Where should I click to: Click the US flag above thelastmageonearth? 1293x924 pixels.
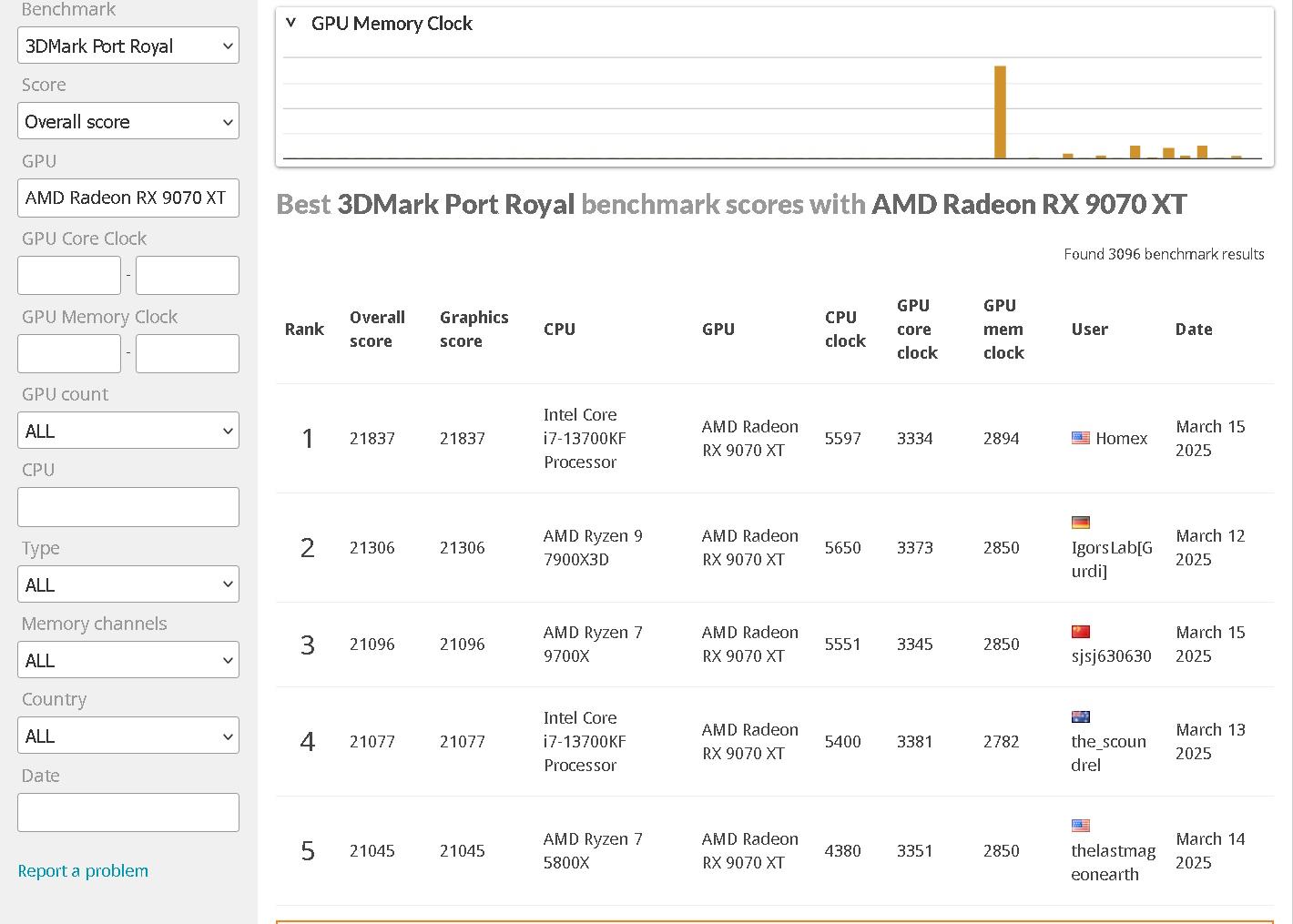pos(1081,826)
